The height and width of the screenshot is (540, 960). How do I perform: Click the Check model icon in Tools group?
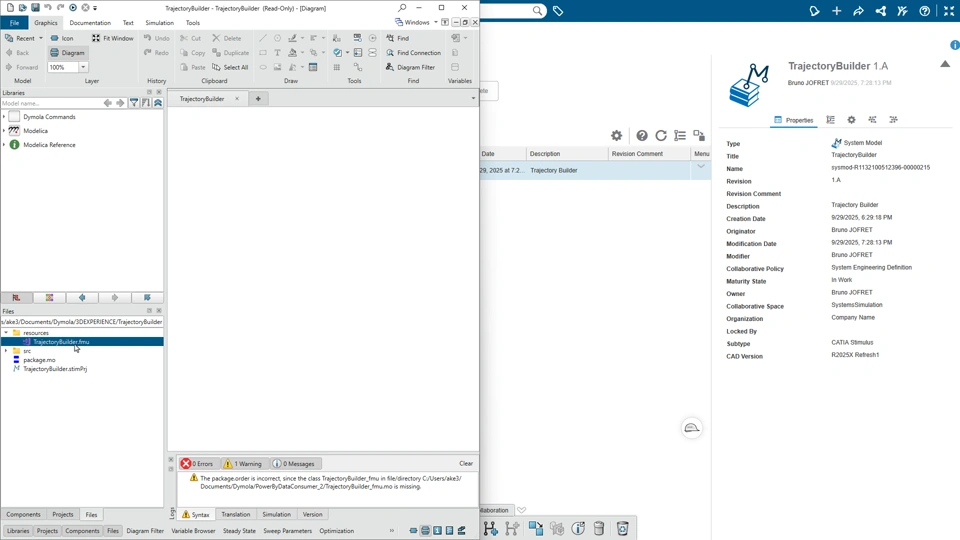337,53
